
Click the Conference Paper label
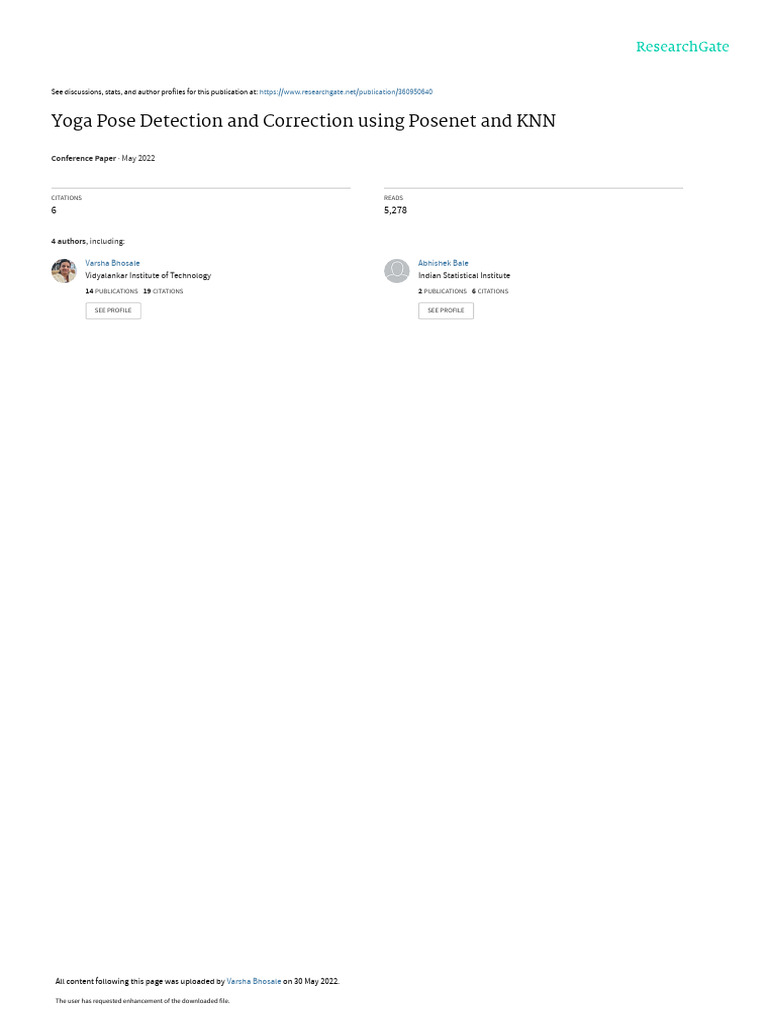[x=84, y=158]
